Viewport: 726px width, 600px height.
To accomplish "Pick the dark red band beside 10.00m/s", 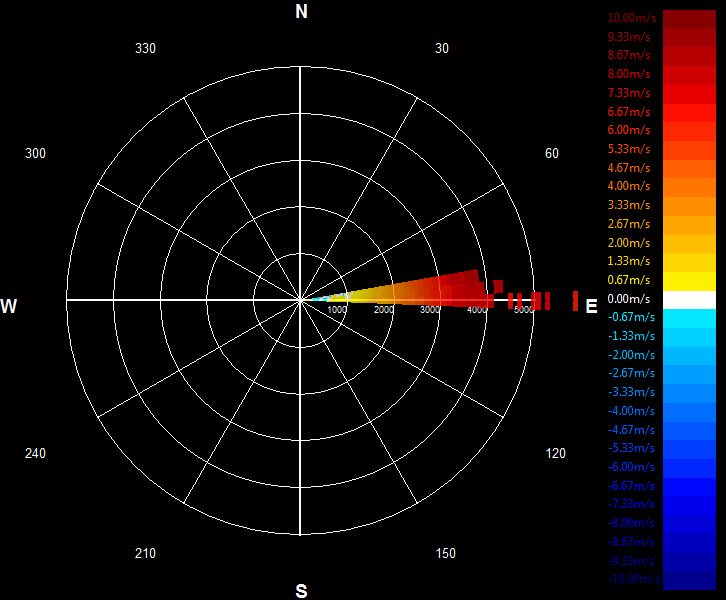I will [689, 19].
